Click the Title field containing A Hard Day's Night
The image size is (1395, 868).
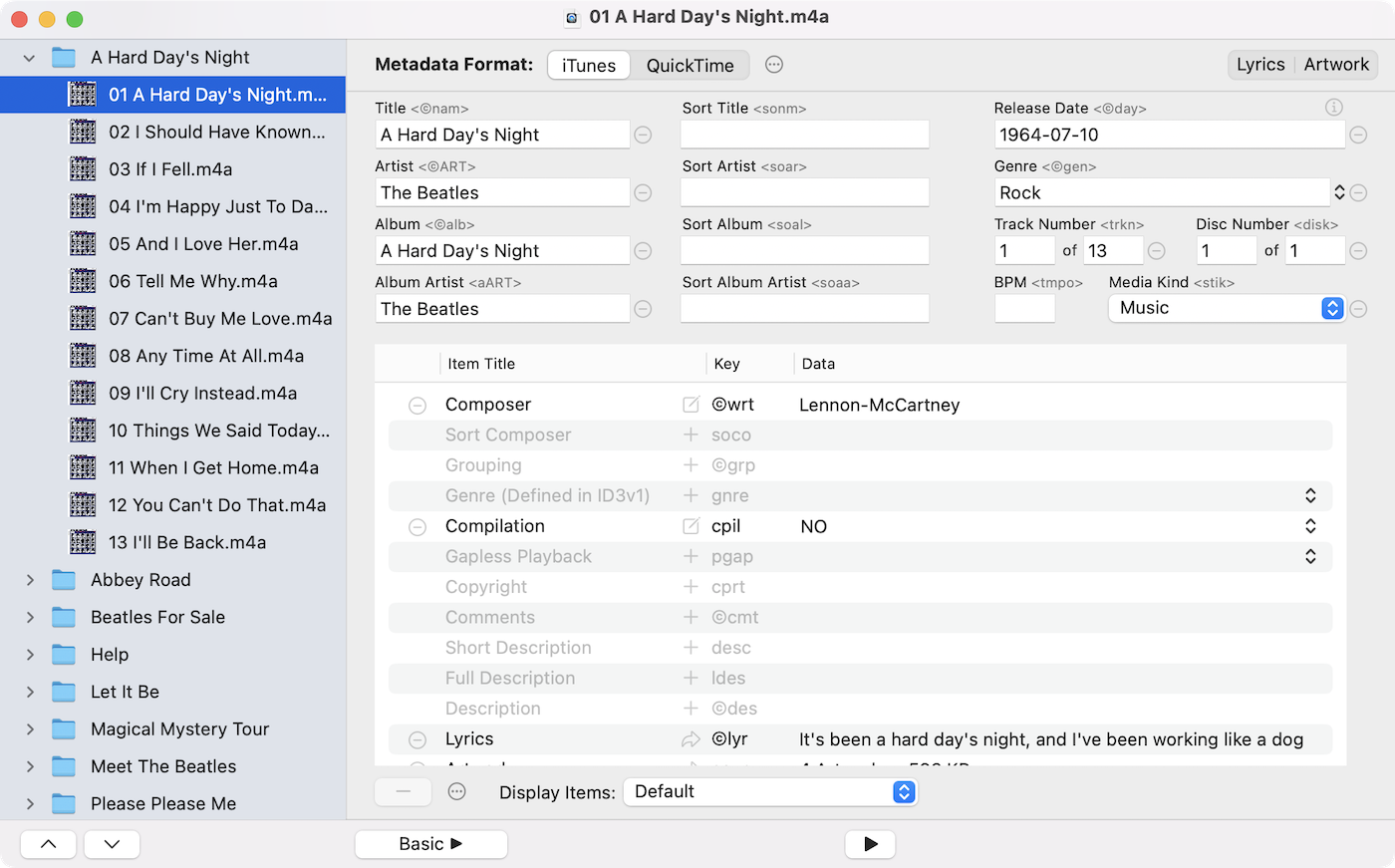pyautogui.click(x=502, y=135)
